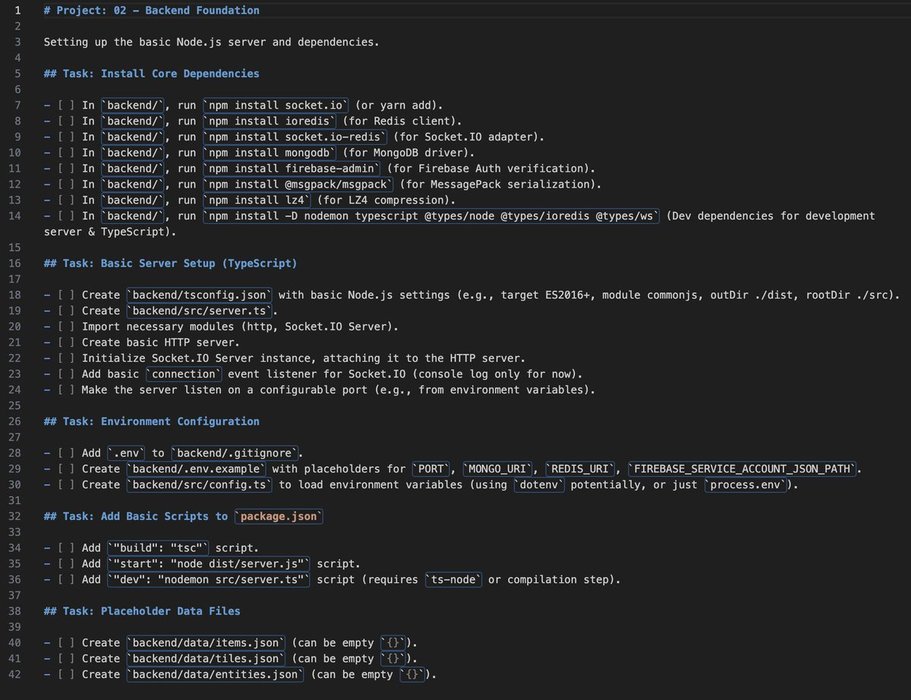Toggle the checkbox for npm install ioredis
This screenshot has height=700, width=911.
click(64, 121)
